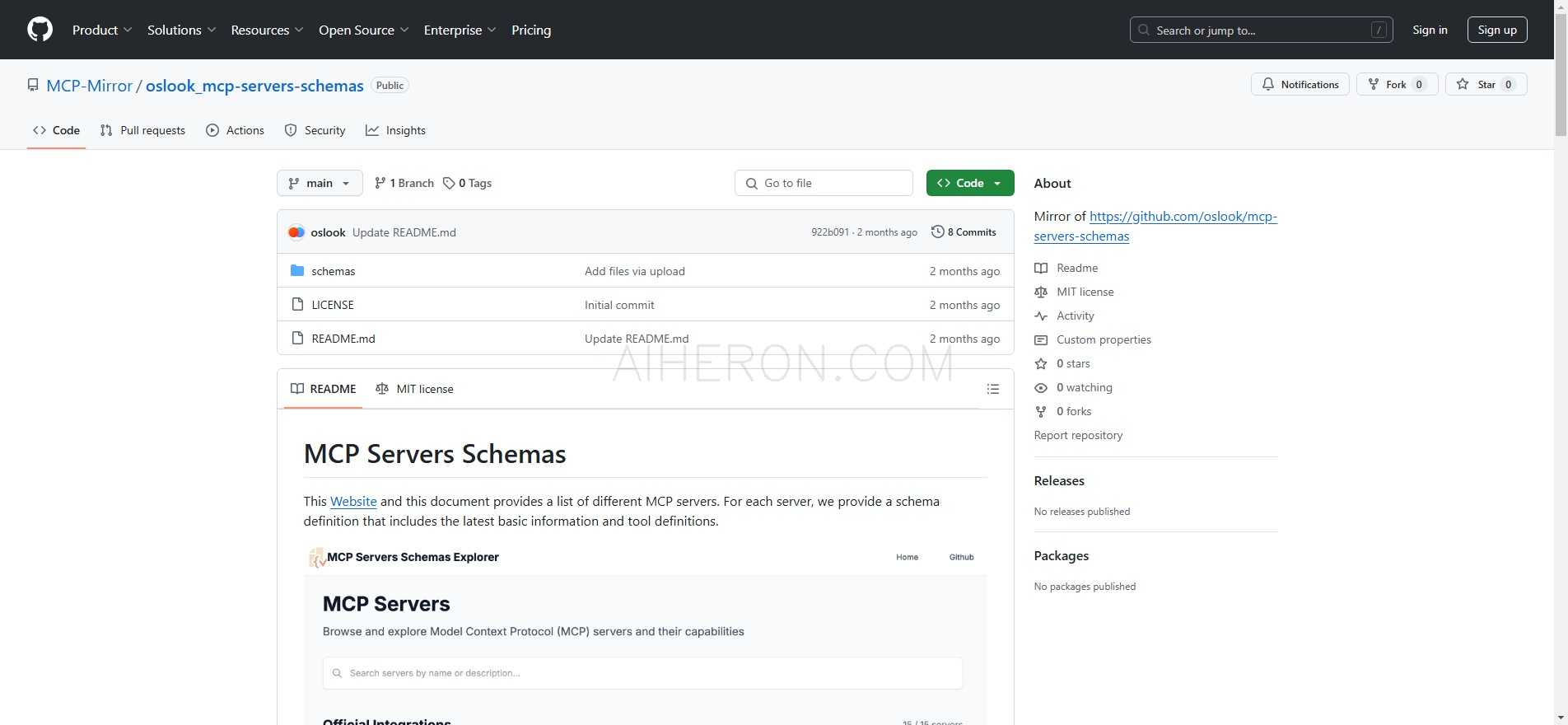Open oslook_mcp-servers-schemas repository link
Screen dimensions: 1568x725
click(x=254, y=86)
